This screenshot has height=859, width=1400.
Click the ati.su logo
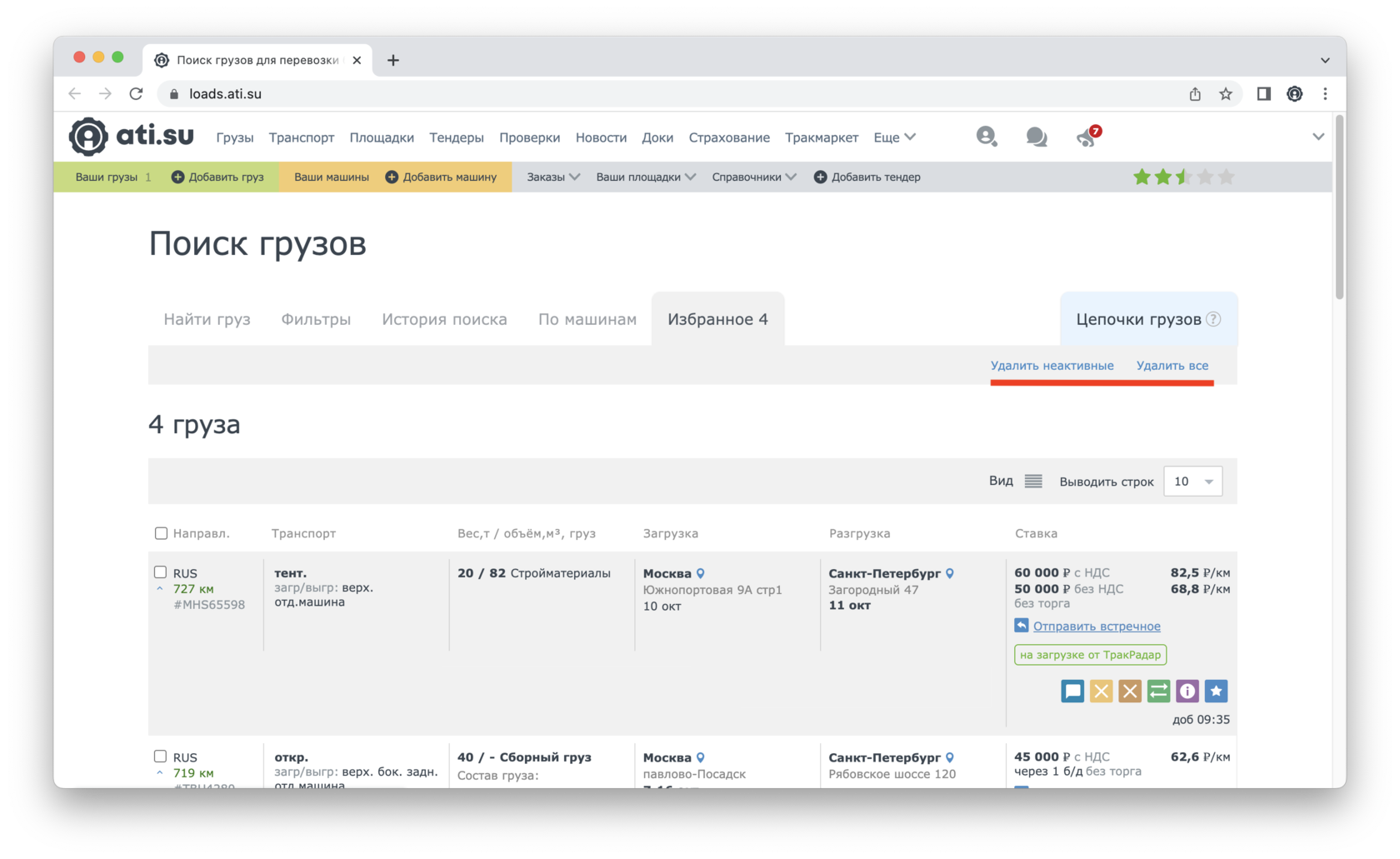pos(131,137)
